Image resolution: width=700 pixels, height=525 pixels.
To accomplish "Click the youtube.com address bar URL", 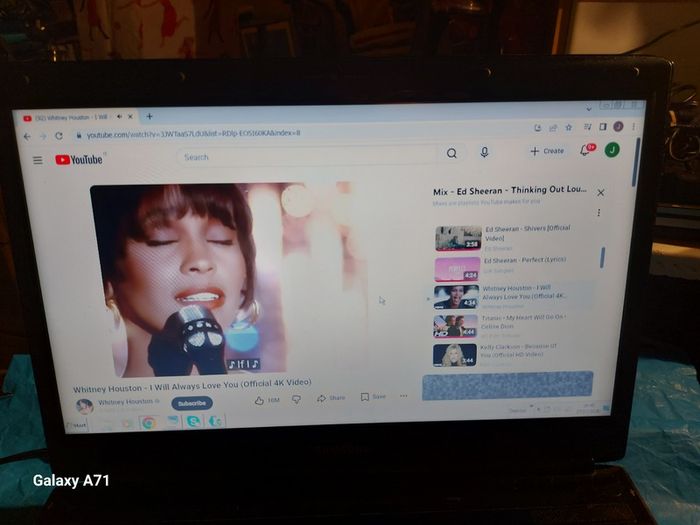I will (x=193, y=134).
